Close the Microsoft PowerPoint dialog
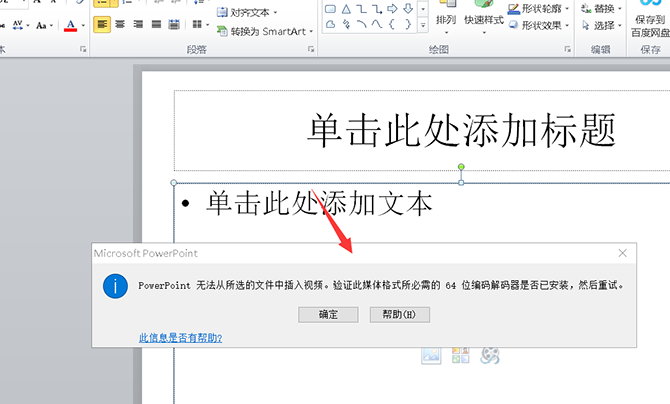The height and width of the screenshot is (404, 670). pos(623,253)
